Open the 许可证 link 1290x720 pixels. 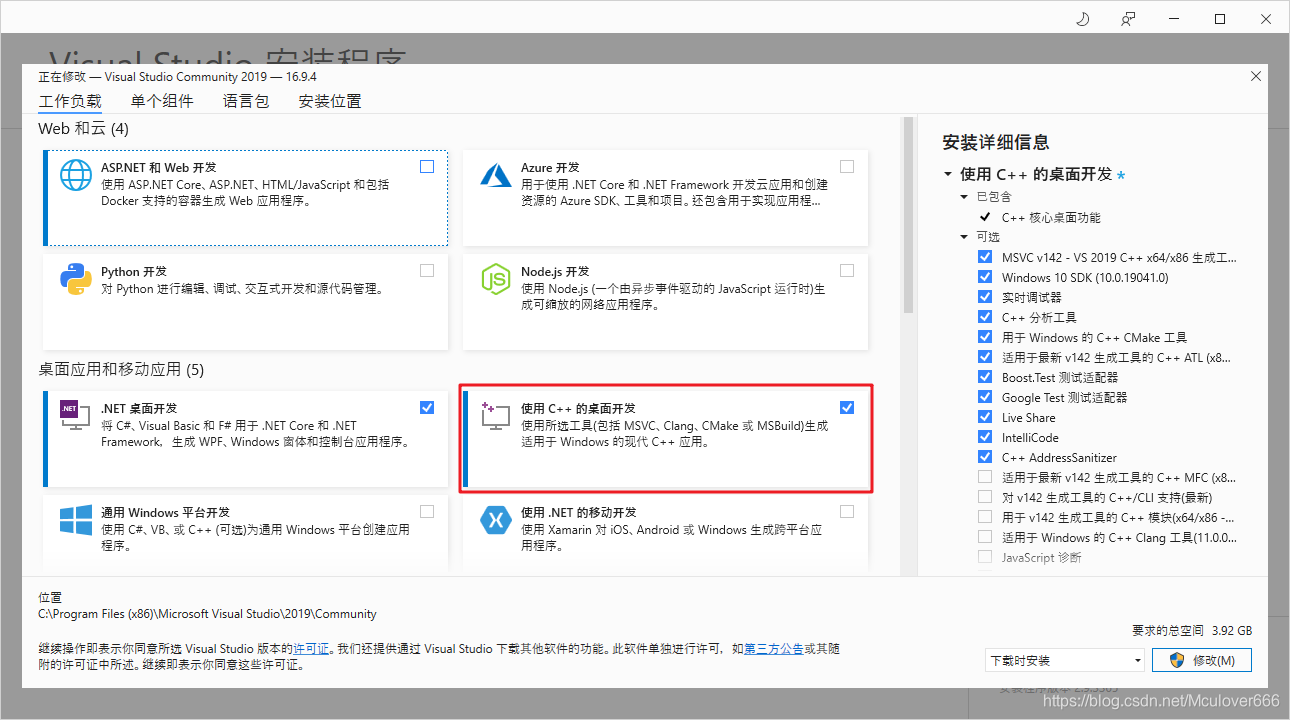(310, 649)
